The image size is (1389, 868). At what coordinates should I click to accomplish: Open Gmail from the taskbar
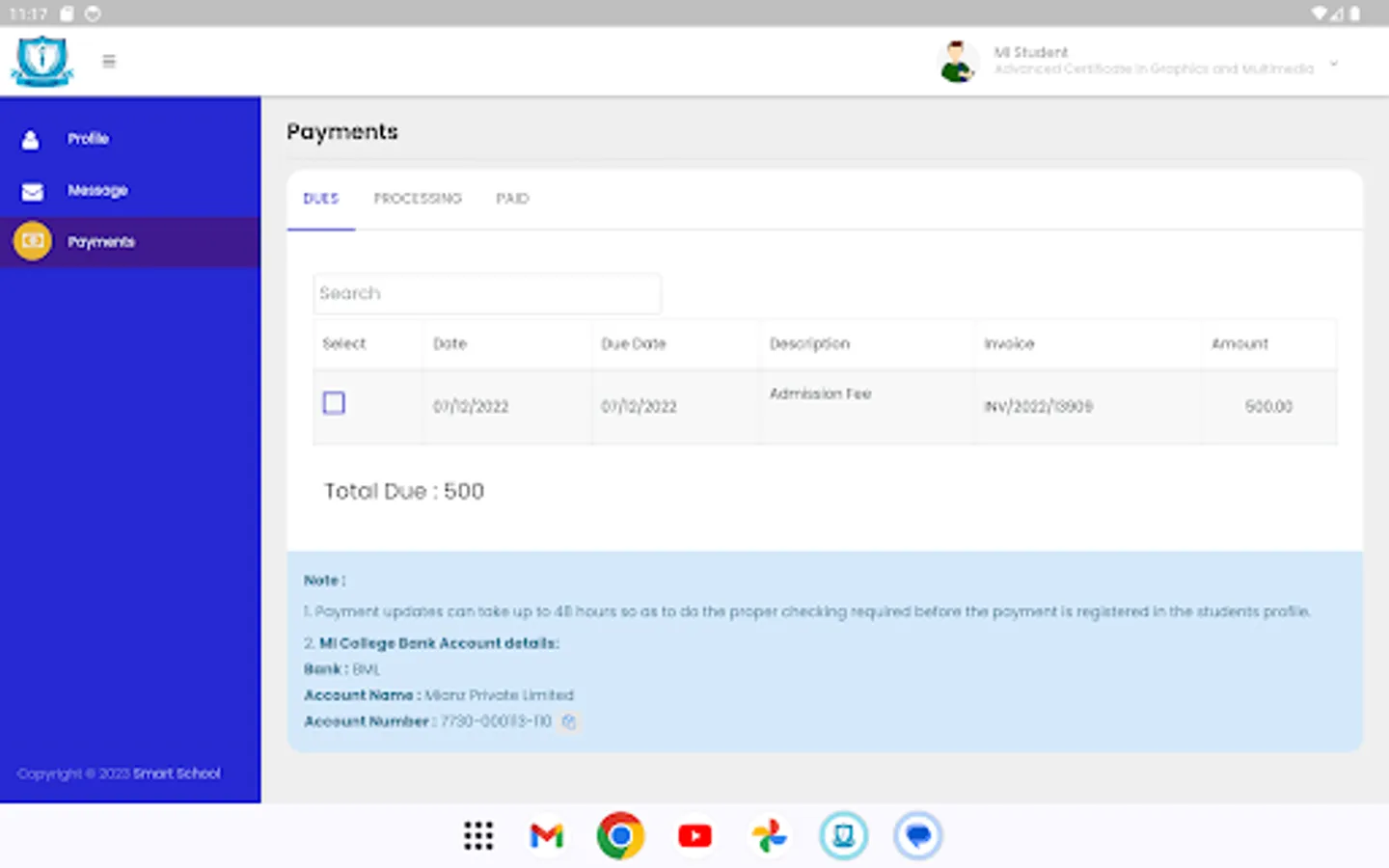coord(547,836)
